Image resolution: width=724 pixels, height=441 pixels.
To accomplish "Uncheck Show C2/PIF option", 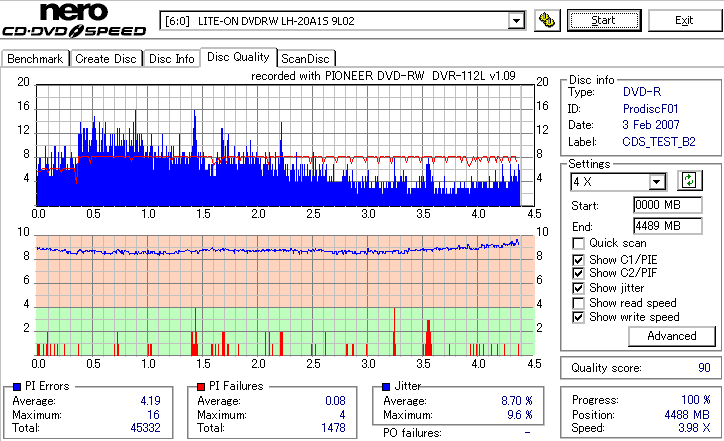I will 578,273.
